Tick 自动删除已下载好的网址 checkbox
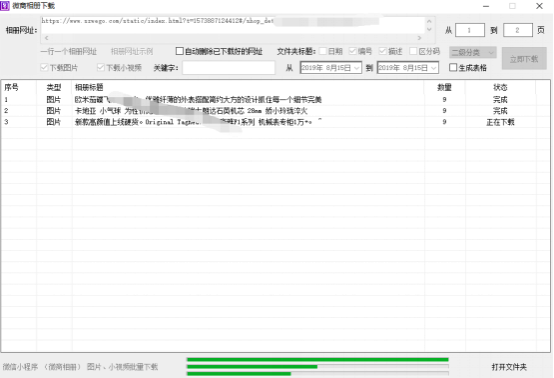The width and height of the screenshot is (554, 378). [x=179, y=51]
